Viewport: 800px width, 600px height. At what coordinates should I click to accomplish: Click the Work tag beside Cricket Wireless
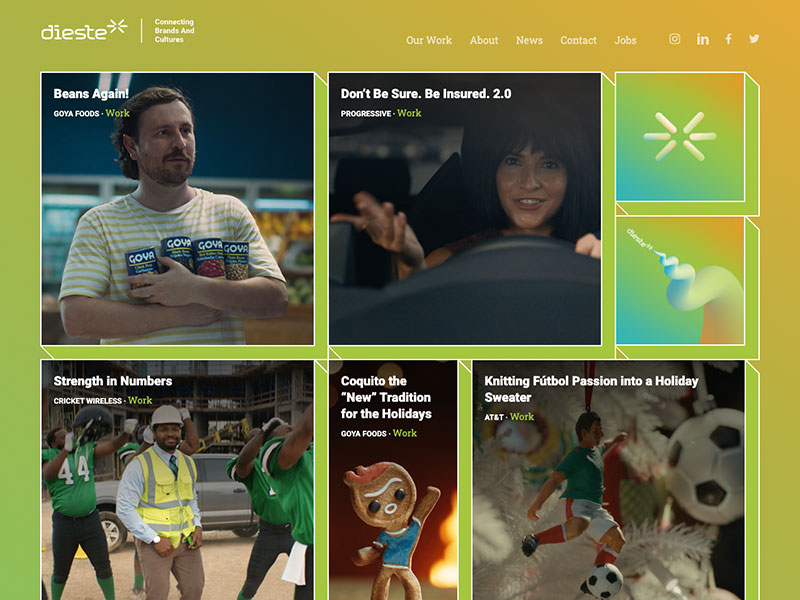140,401
